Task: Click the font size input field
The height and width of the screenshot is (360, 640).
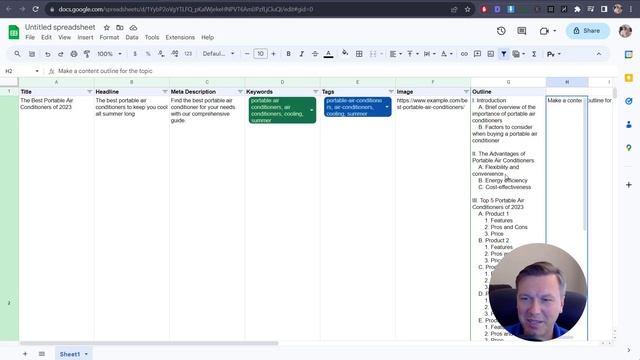Action: [260, 54]
